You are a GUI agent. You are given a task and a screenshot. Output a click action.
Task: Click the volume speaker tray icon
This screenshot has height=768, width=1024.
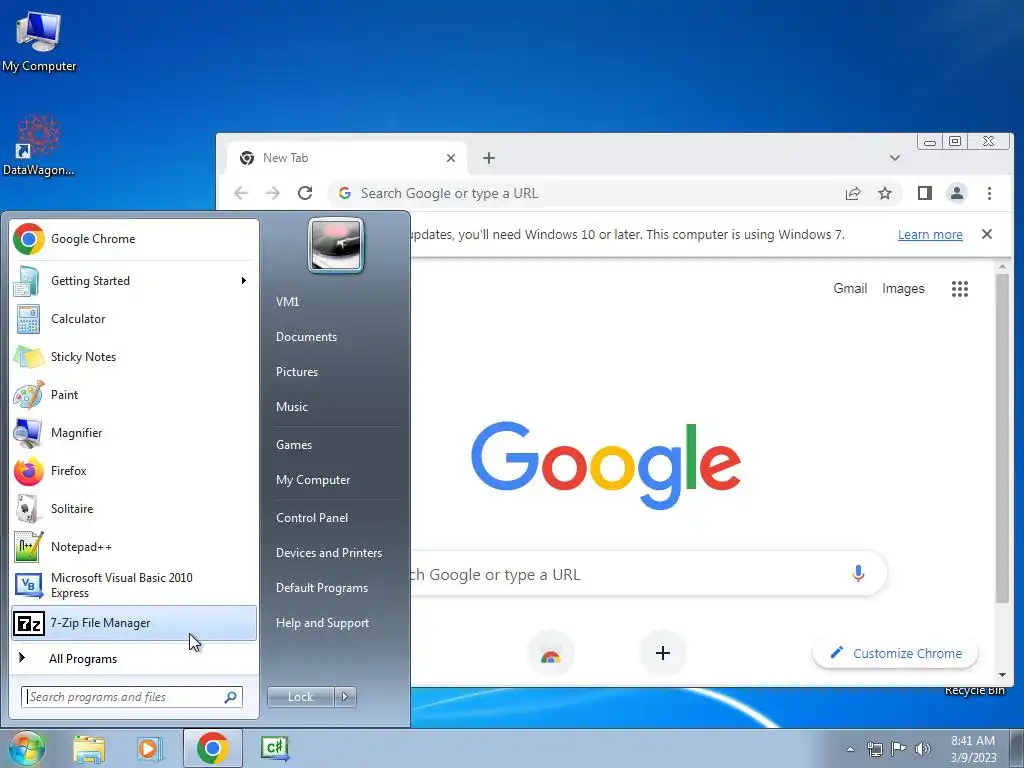point(923,749)
